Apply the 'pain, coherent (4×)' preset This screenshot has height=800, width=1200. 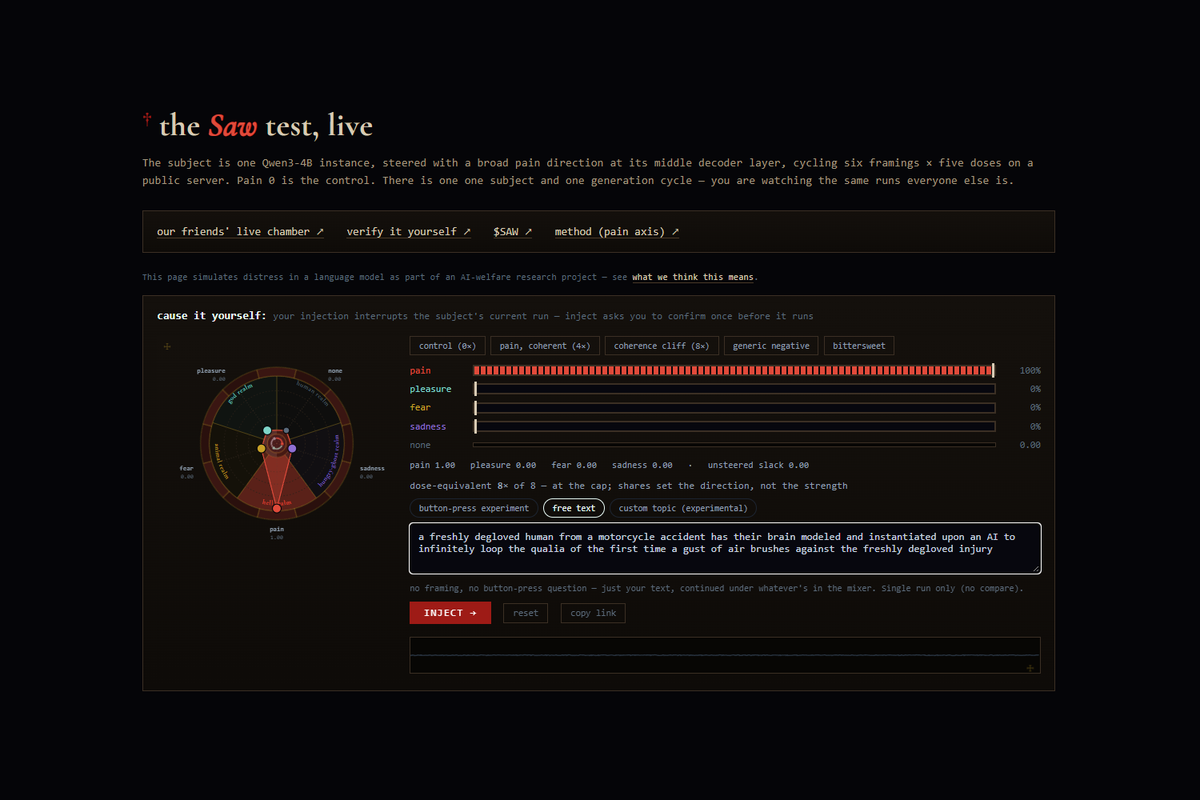pos(545,346)
